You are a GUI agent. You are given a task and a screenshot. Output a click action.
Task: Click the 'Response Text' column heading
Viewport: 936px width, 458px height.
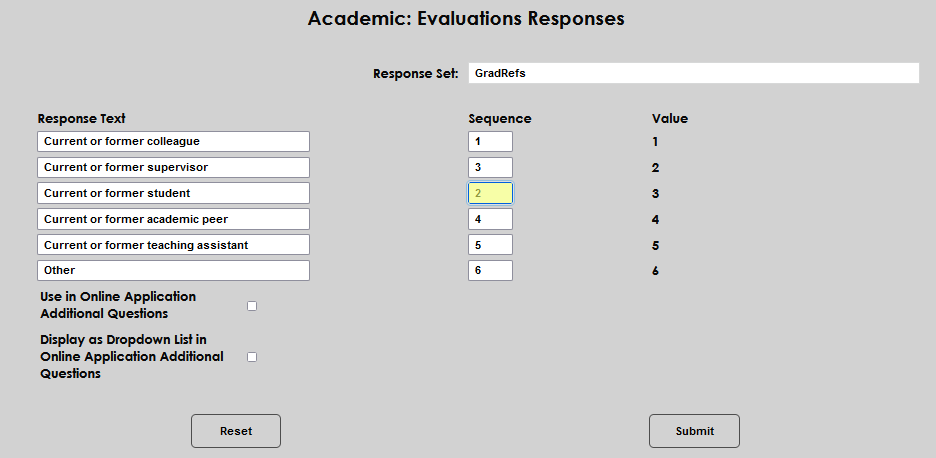82,119
